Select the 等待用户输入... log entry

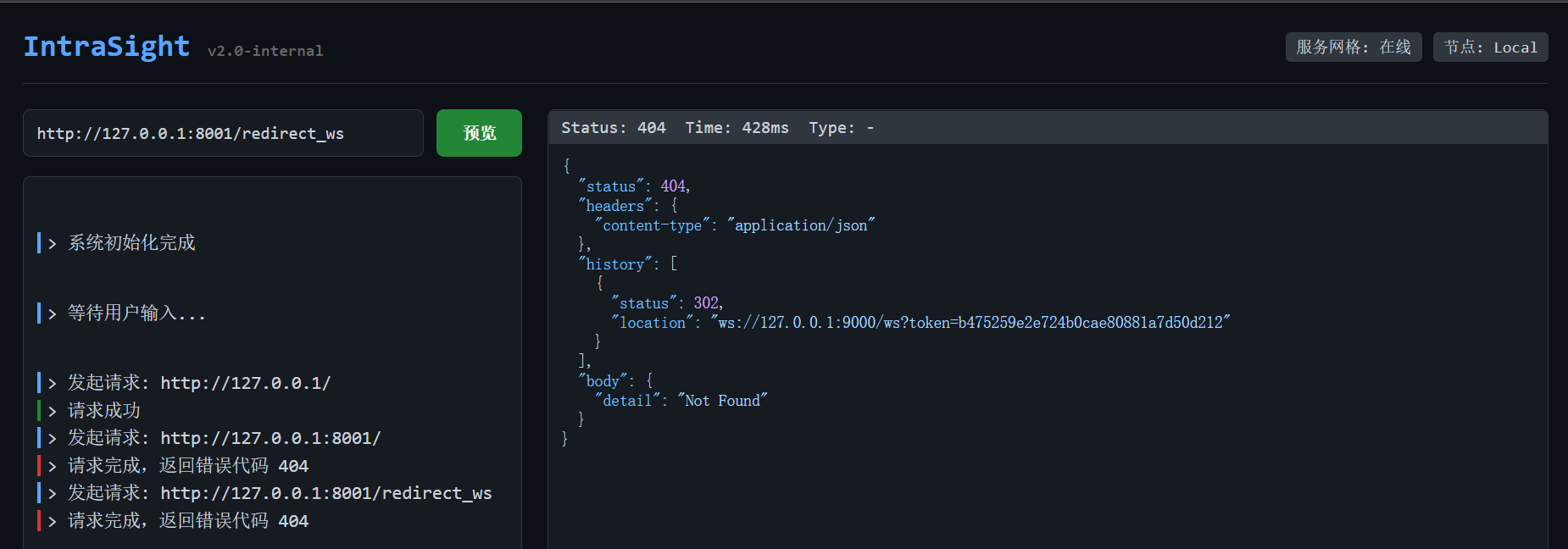[136, 313]
